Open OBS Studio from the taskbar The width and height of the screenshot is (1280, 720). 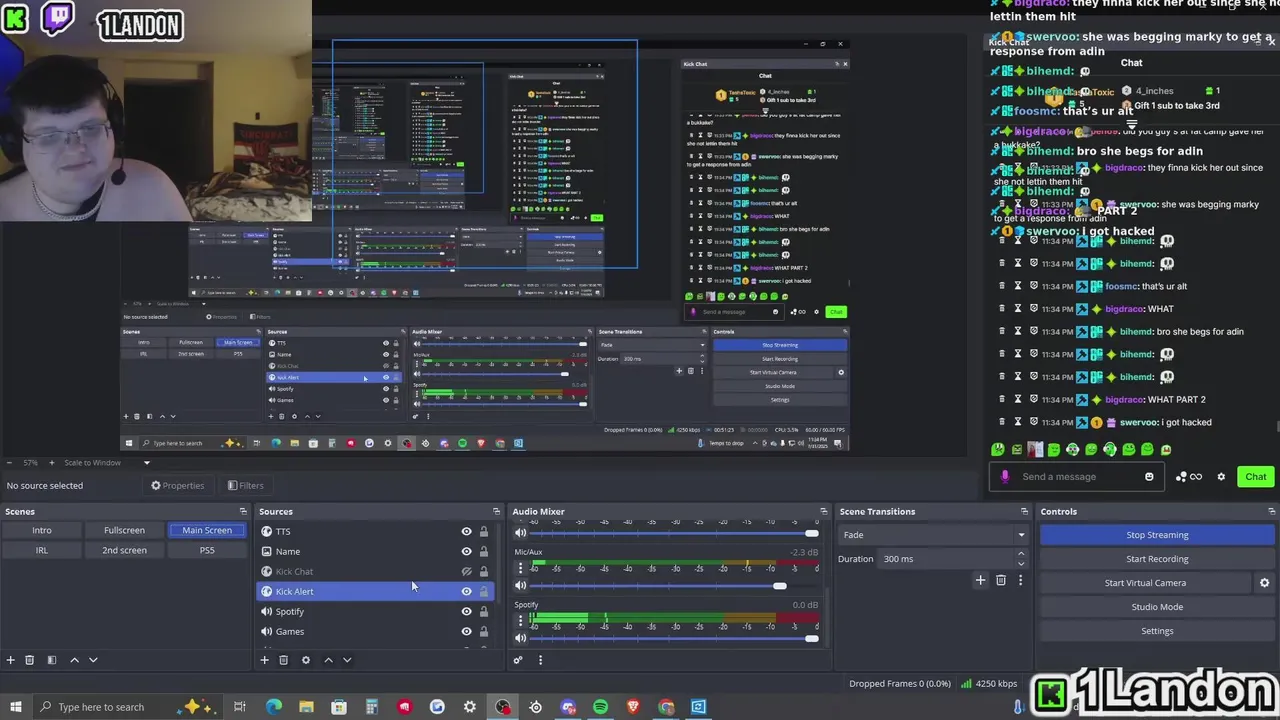[x=502, y=707]
